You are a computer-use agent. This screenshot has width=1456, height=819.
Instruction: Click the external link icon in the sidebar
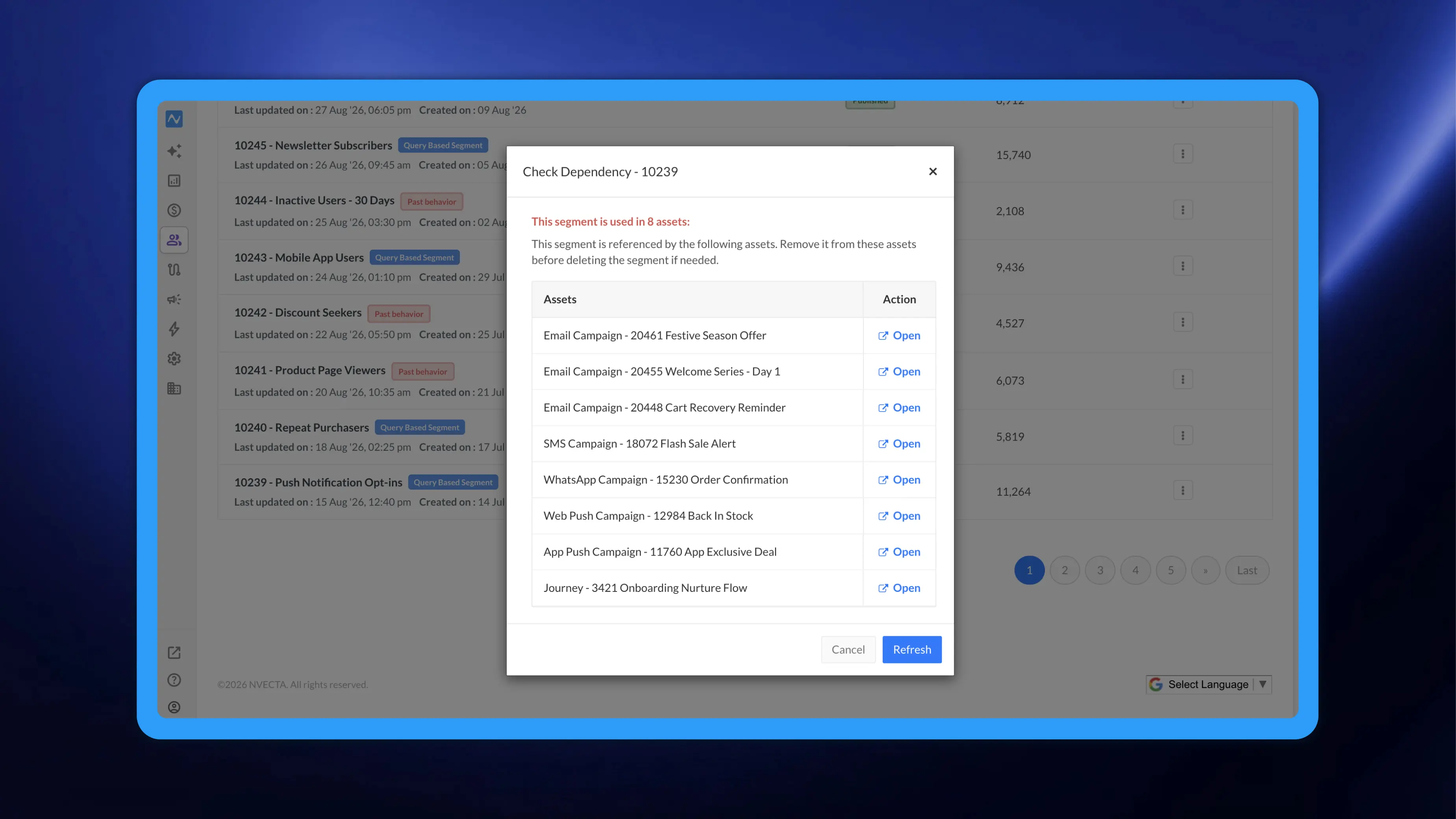[x=174, y=653]
